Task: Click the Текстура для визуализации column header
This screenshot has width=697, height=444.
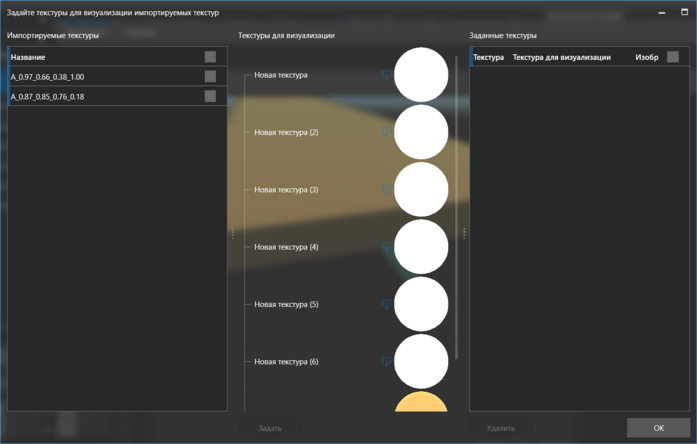Action: coord(561,57)
